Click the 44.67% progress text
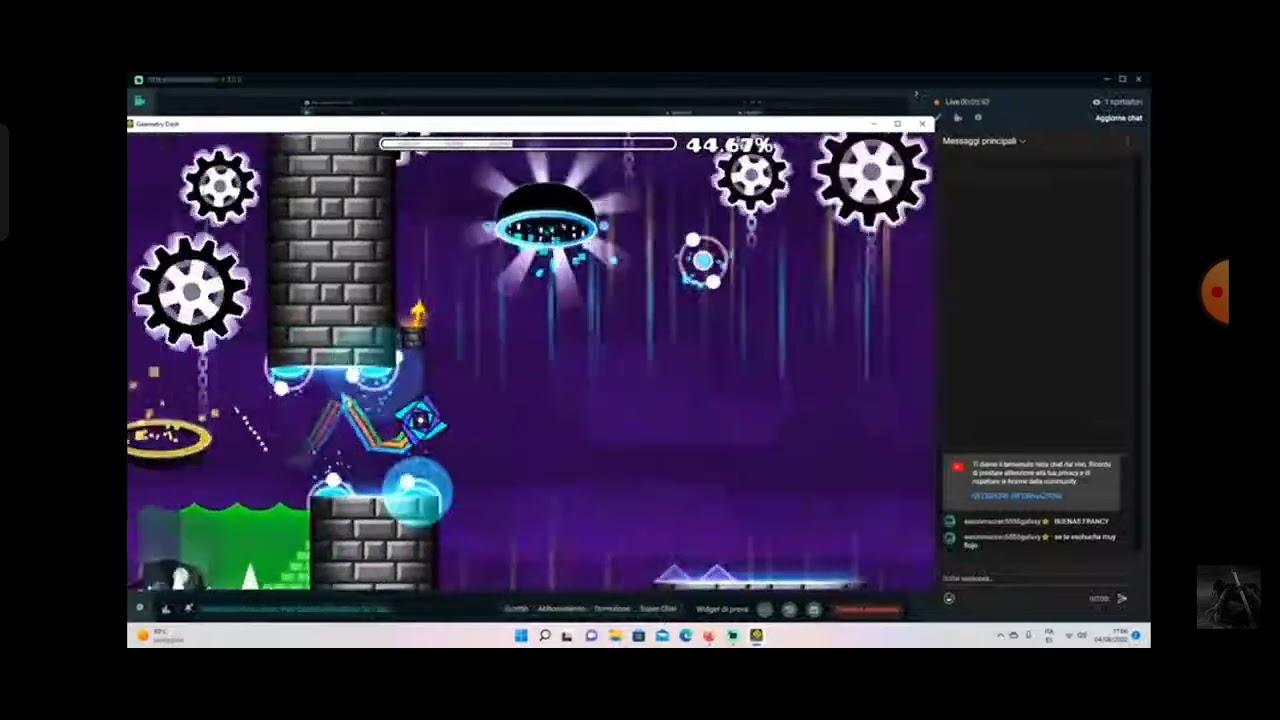 [x=729, y=146]
